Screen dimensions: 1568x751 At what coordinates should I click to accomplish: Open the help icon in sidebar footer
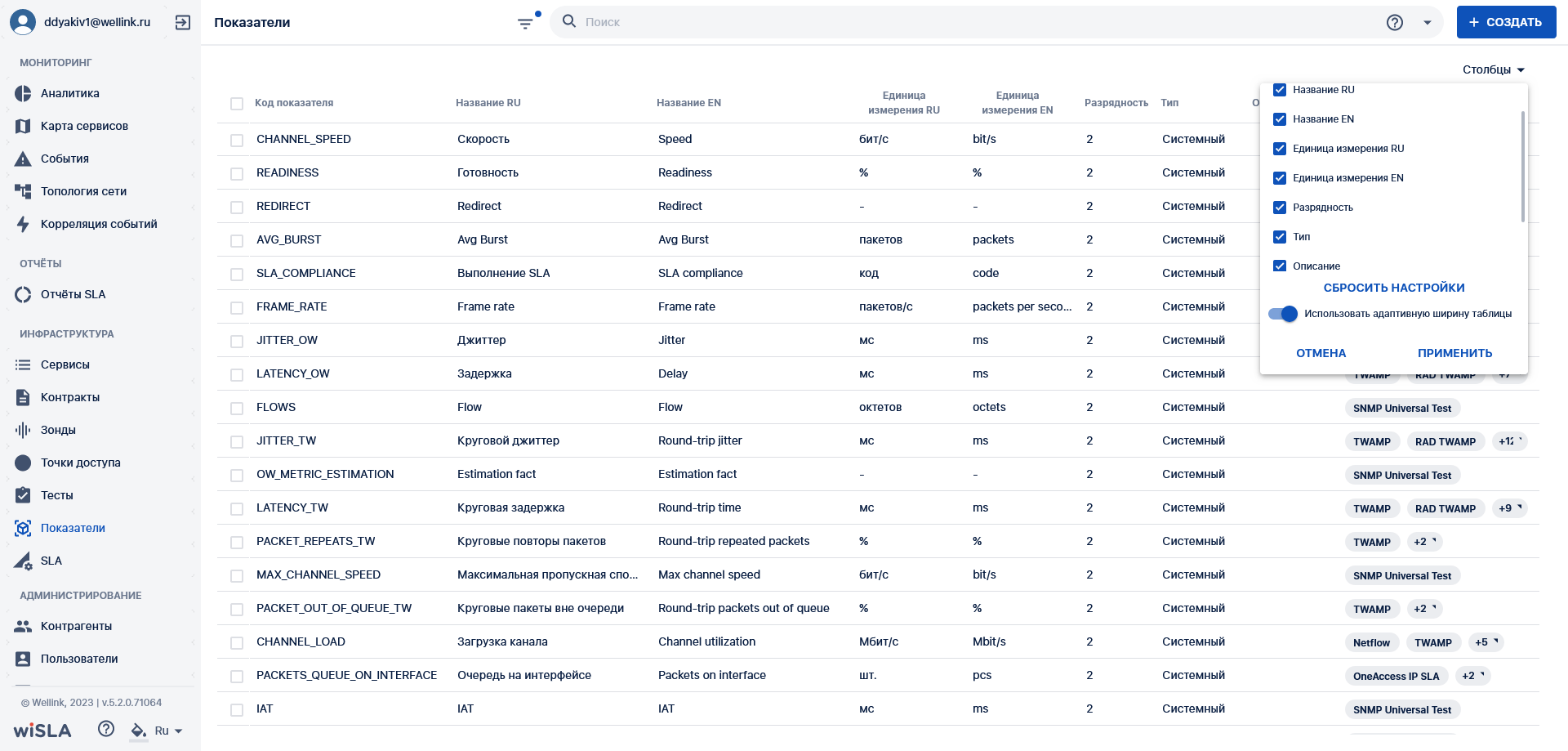coord(106,729)
